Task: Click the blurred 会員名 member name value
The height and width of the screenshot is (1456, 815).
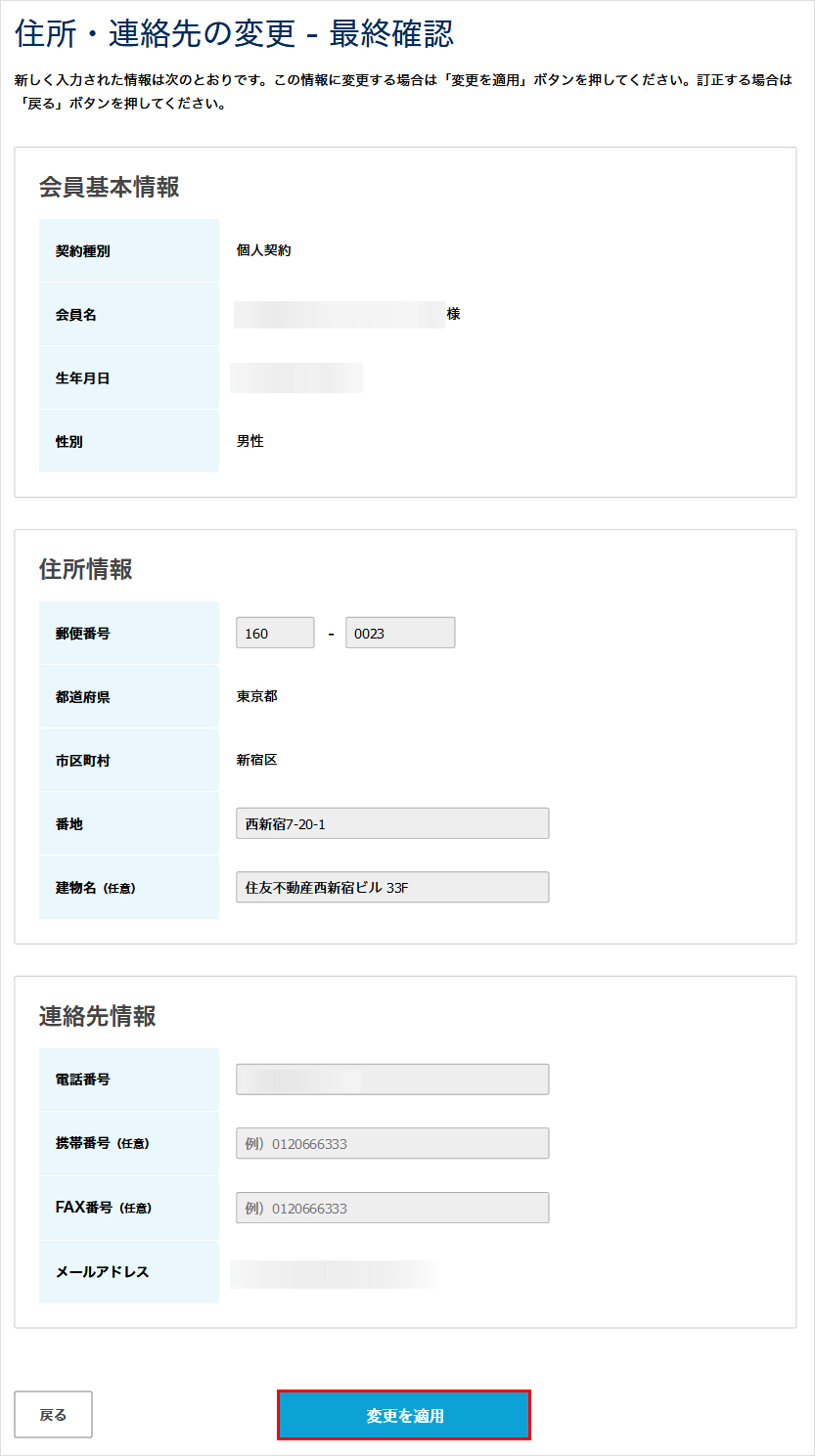Action: click(x=340, y=314)
